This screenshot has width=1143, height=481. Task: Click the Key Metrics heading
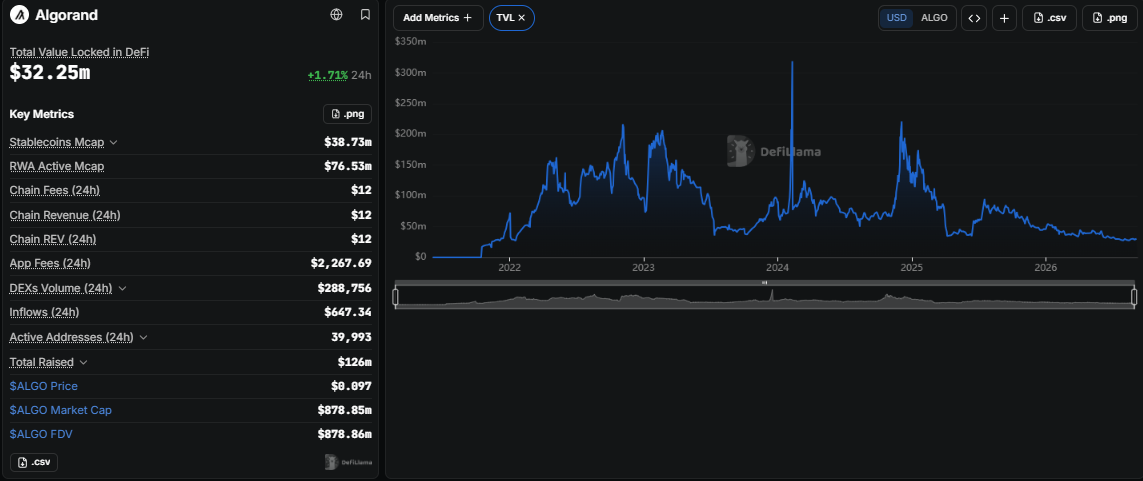point(42,114)
